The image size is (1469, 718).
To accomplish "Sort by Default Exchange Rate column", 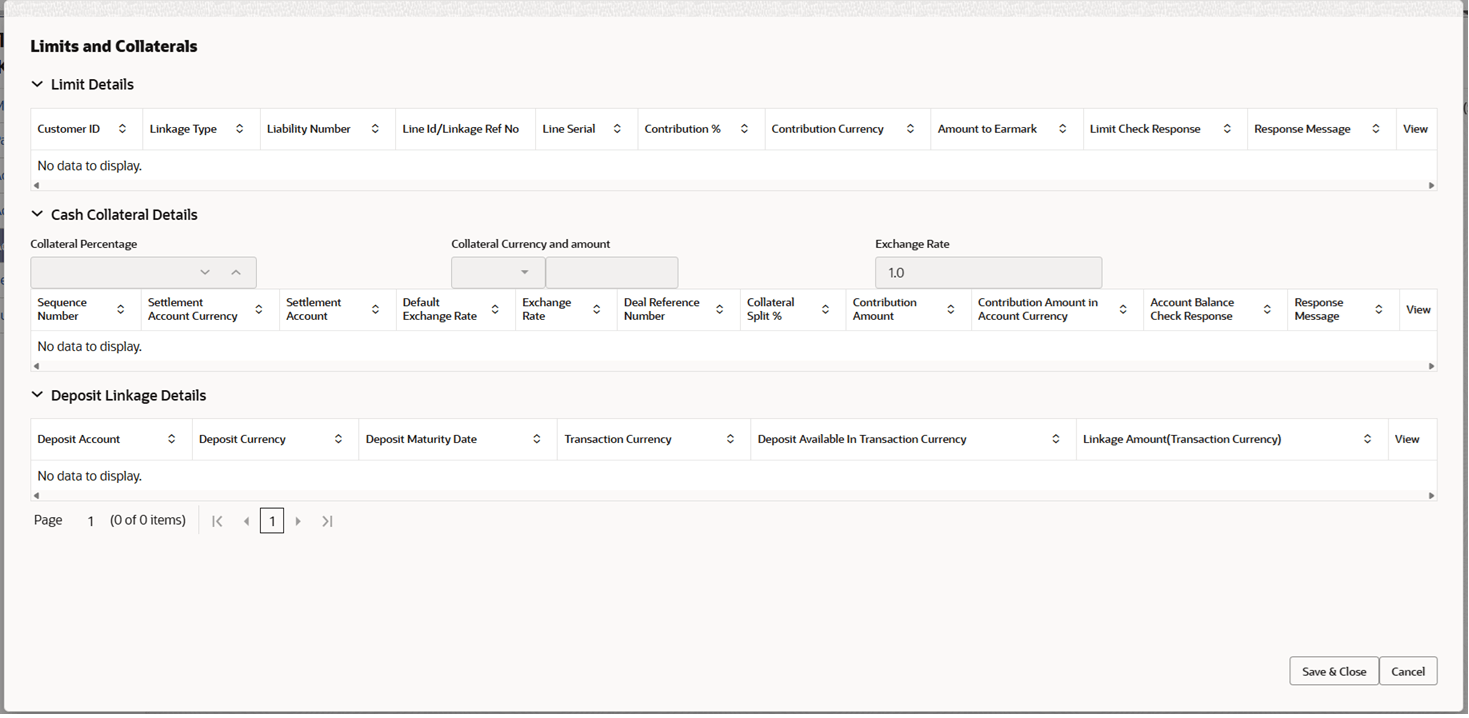I will point(495,310).
